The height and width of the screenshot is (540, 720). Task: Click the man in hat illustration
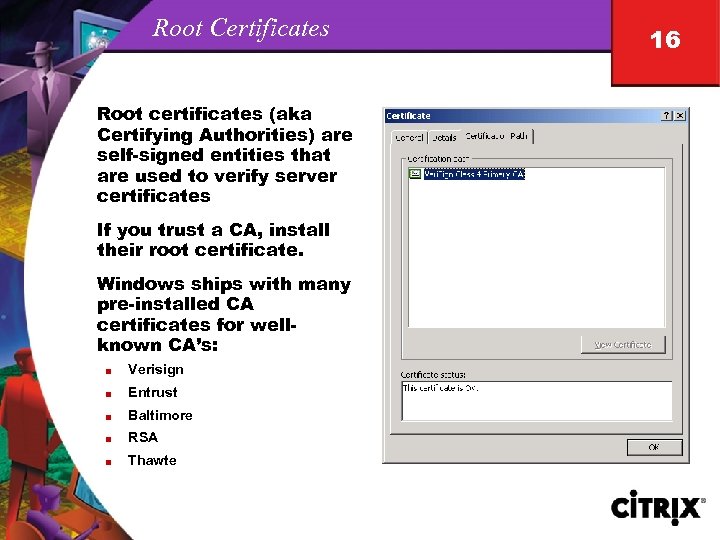click(x=44, y=80)
